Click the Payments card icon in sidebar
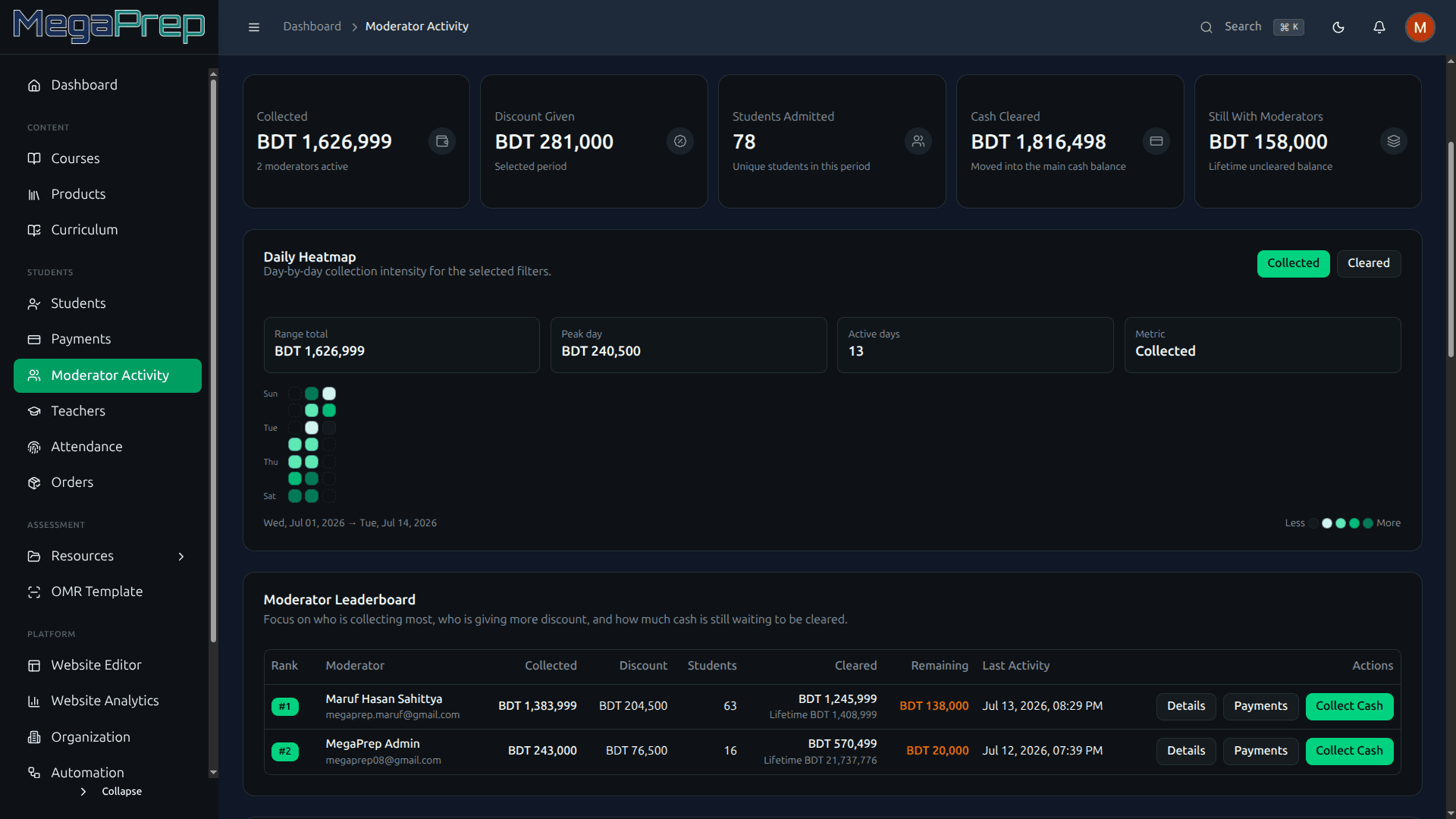 tap(34, 340)
